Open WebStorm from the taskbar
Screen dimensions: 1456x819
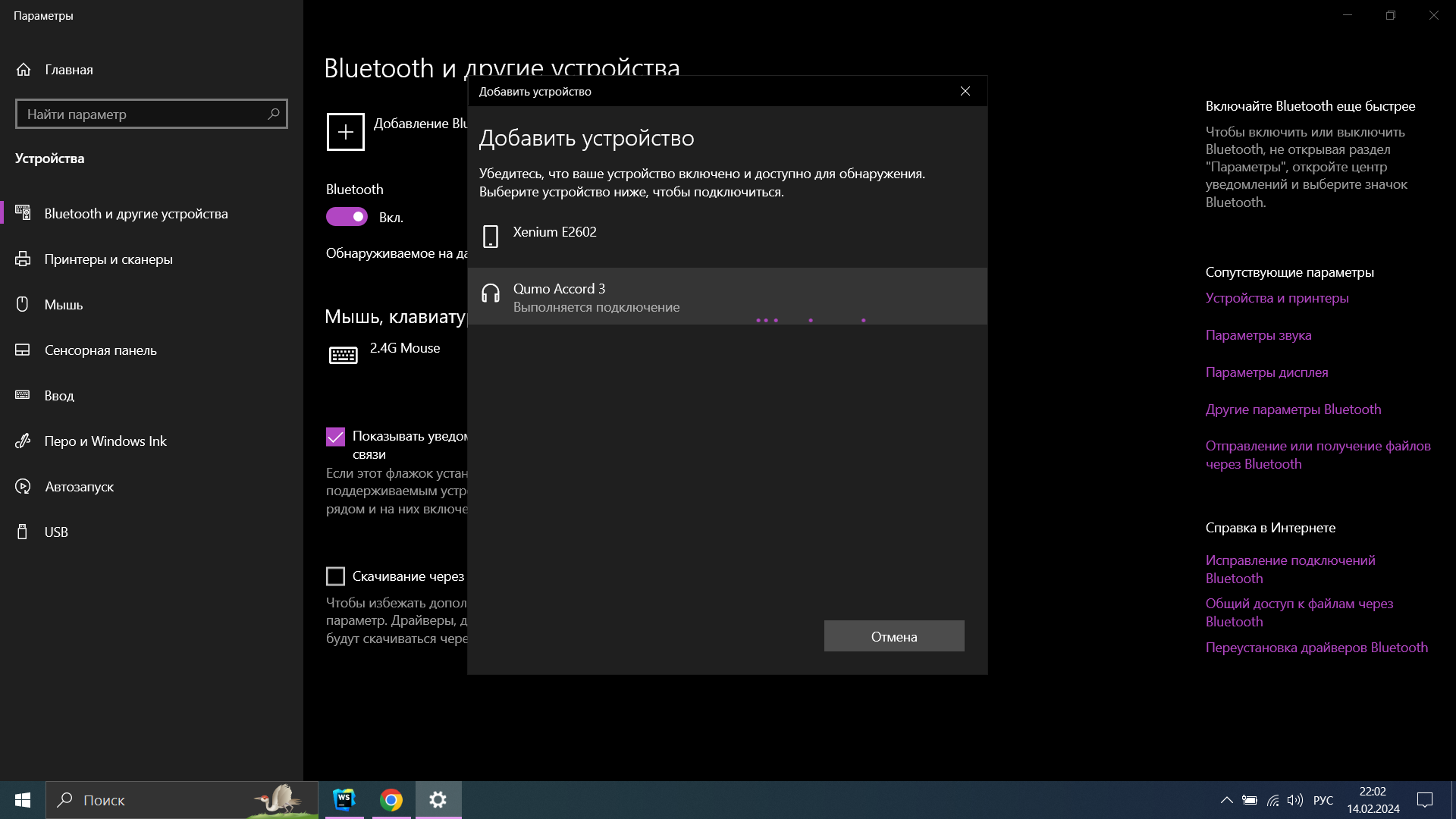[x=344, y=800]
